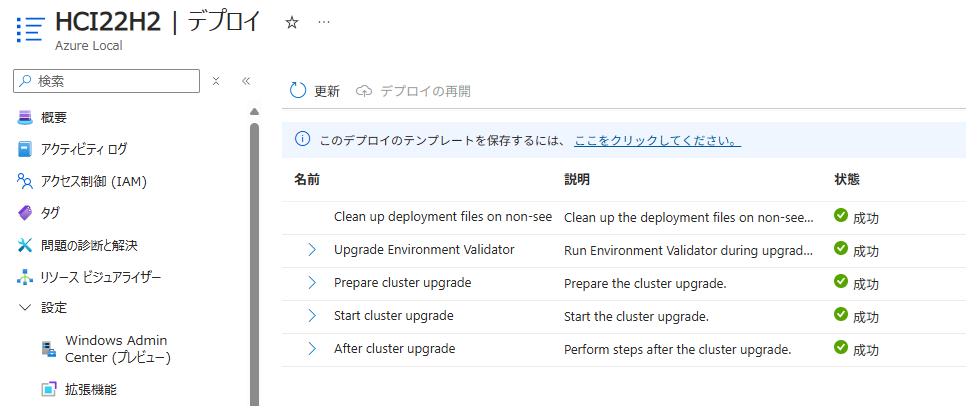Click the 拡張機能 extensions icon
The height and width of the screenshot is (406, 966).
tap(49, 389)
